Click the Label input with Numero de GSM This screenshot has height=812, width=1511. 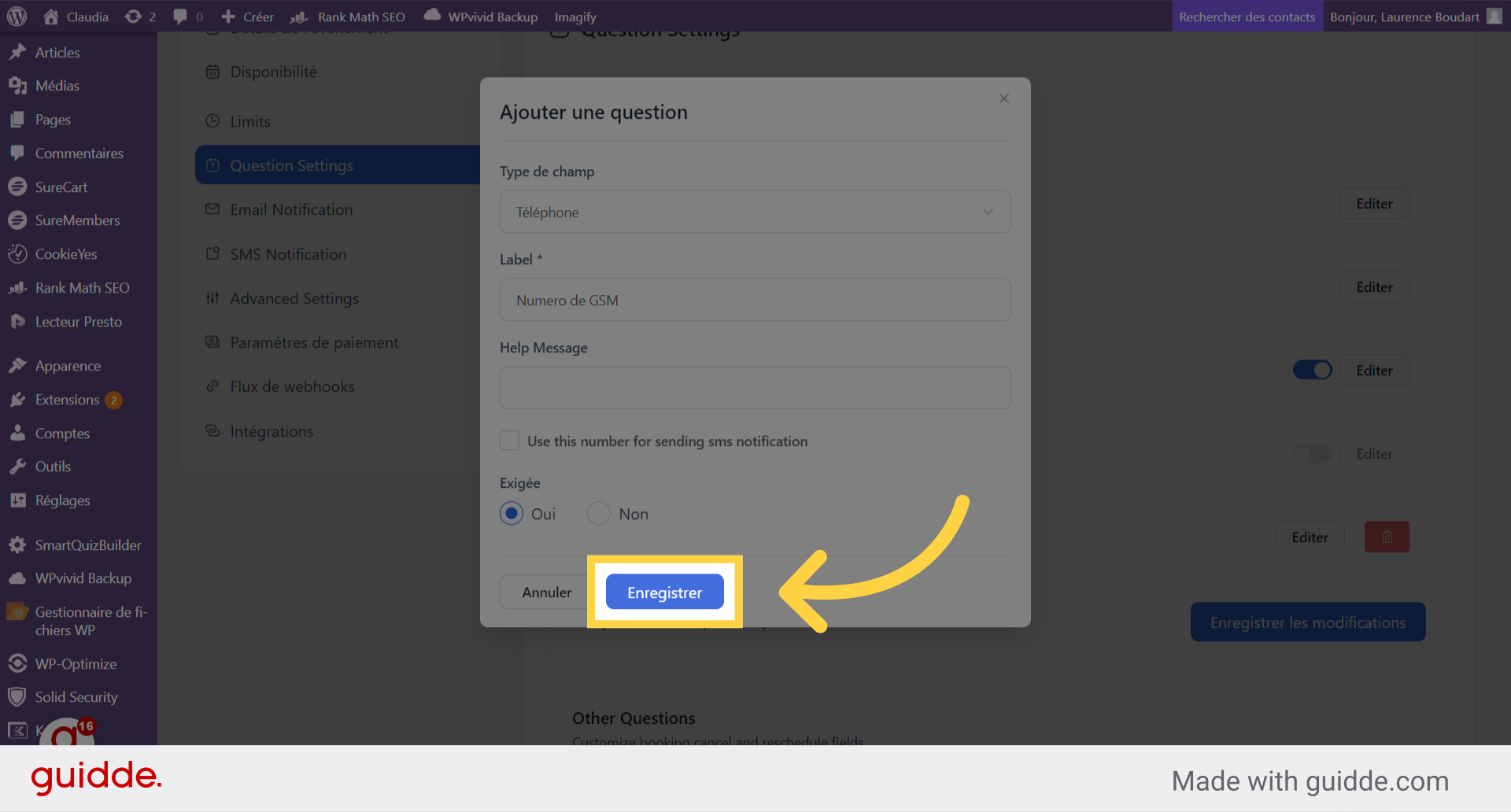tap(755, 299)
